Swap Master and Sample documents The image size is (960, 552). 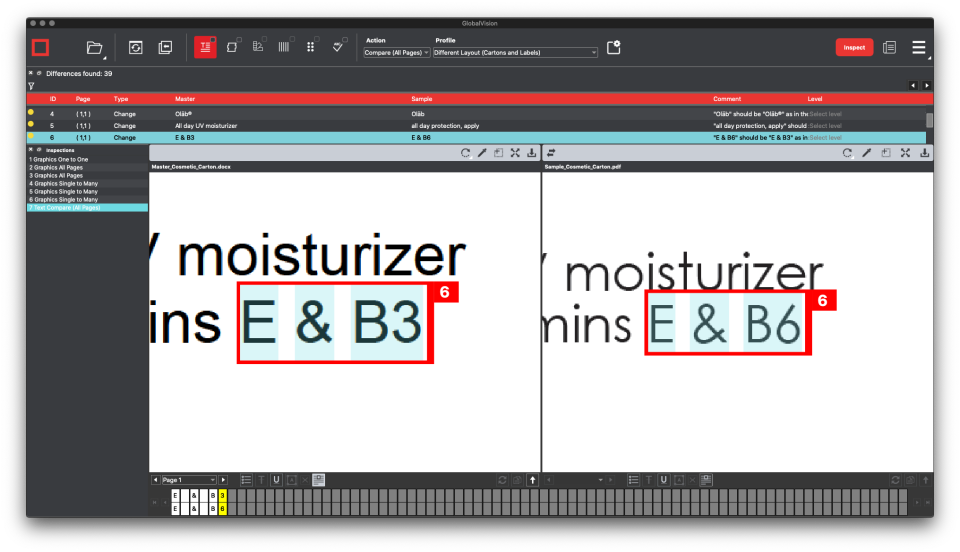551,153
